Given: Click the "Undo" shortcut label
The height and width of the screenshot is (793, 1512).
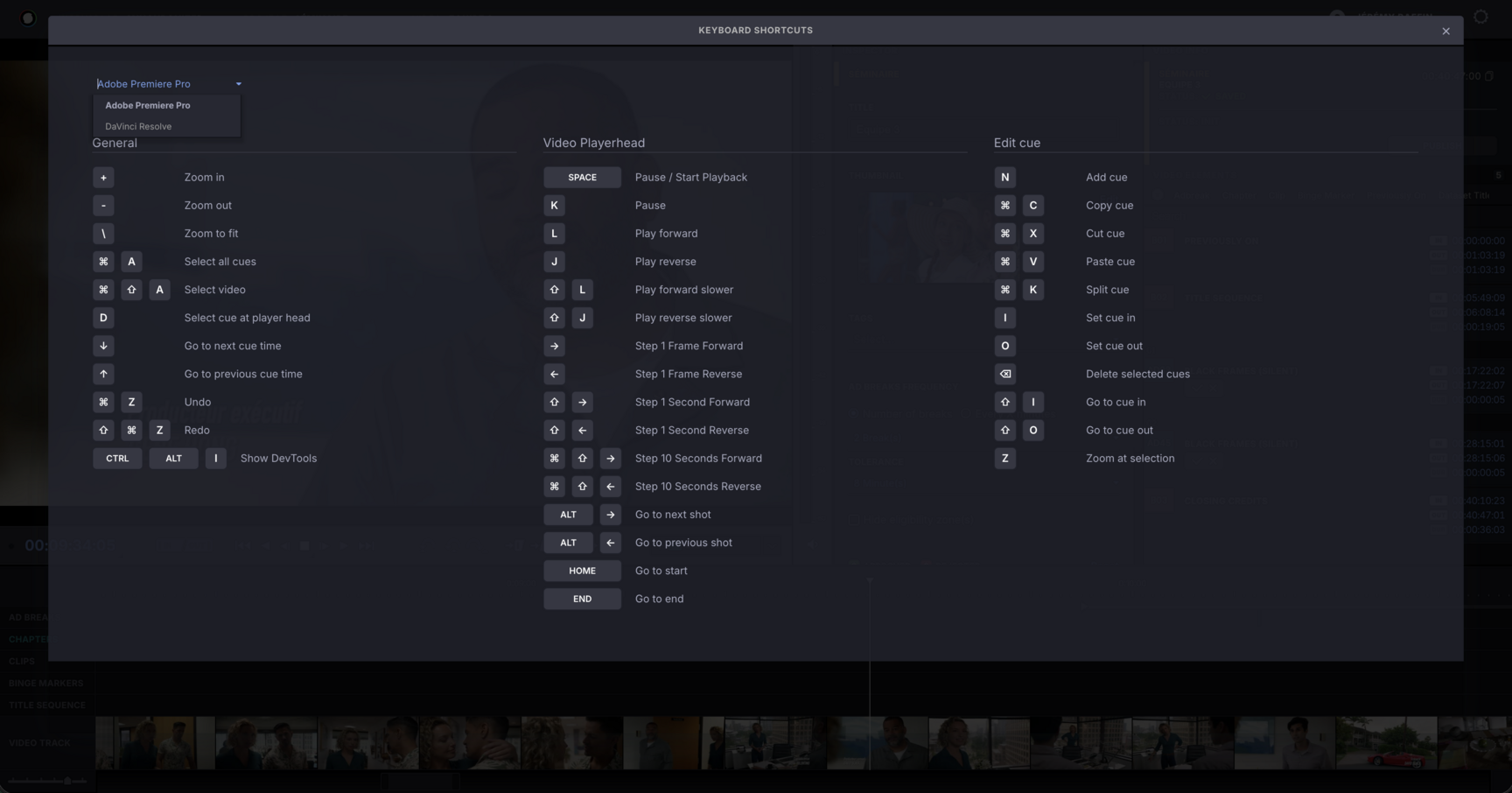Looking at the screenshot, I should click(x=198, y=402).
